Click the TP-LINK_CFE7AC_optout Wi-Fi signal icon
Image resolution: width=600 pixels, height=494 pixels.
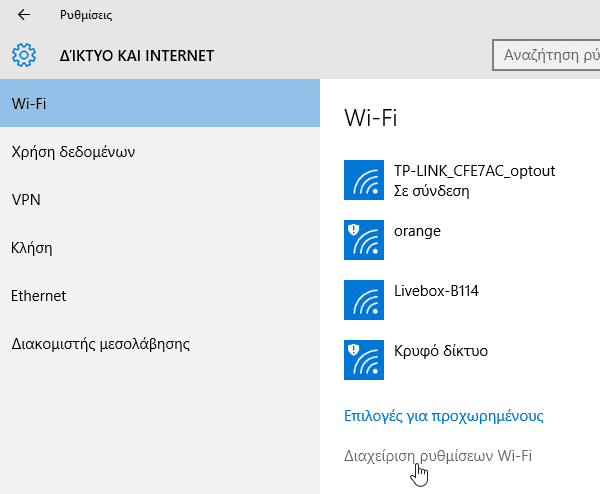tap(363, 180)
